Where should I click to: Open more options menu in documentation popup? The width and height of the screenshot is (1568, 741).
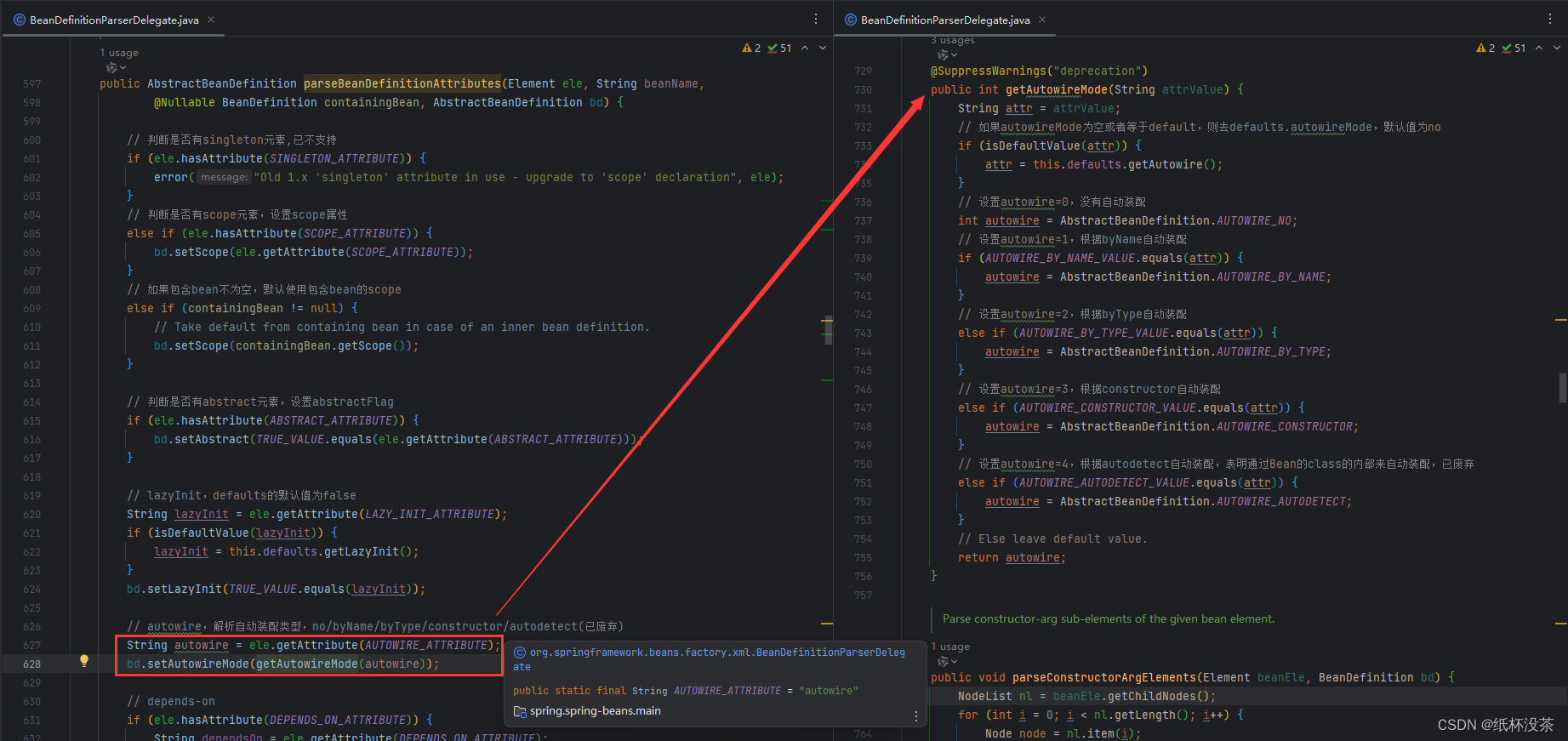[x=915, y=716]
